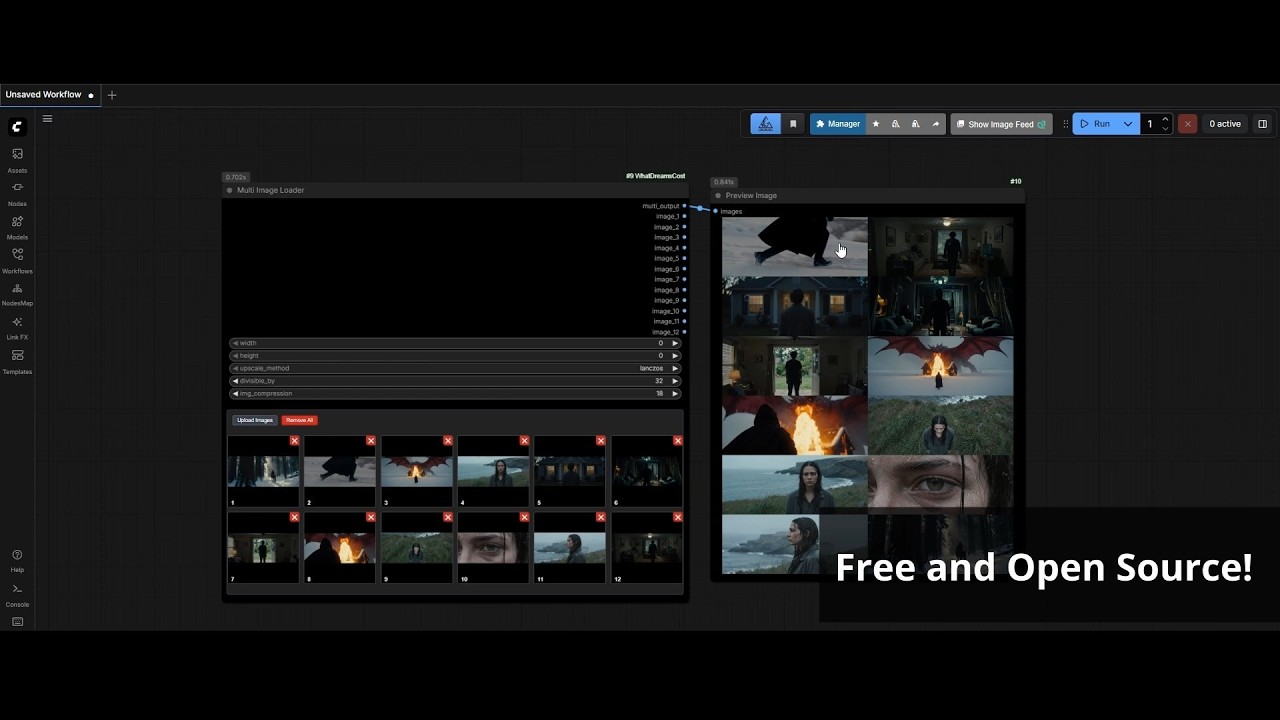Image resolution: width=1280 pixels, height=720 pixels.
Task: Click the keyboard shortcuts icon at sidebar bottom
Action: pyautogui.click(x=17, y=621)
